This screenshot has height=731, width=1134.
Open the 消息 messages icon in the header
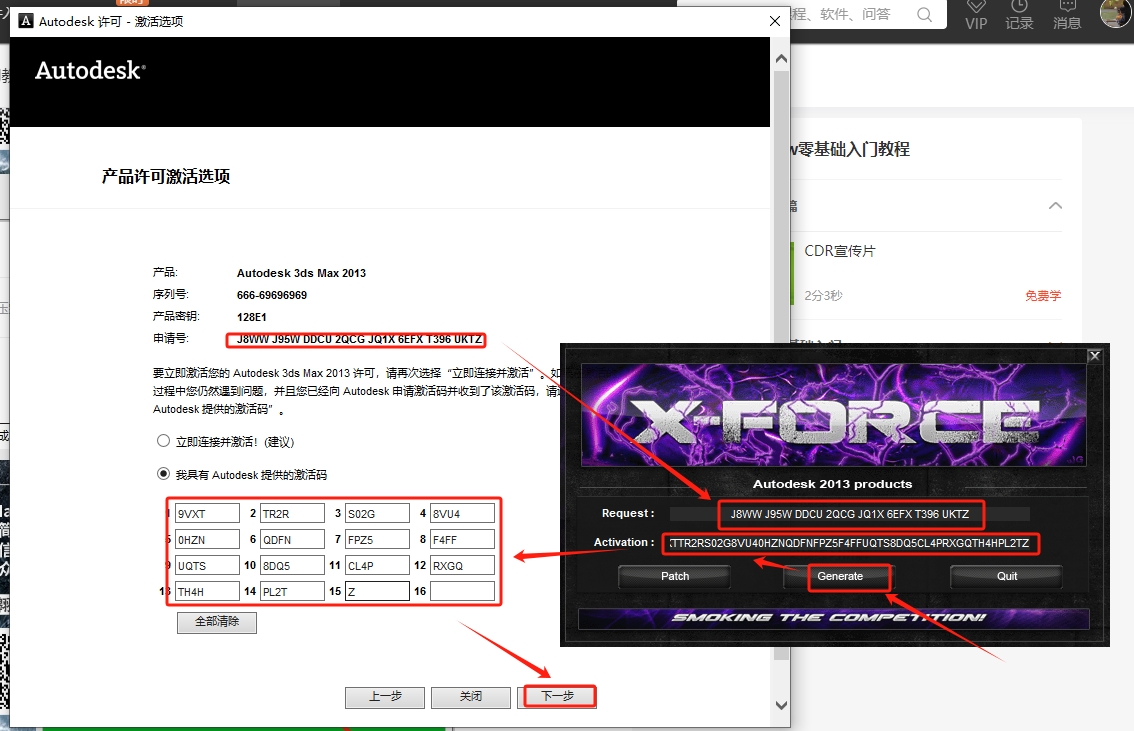[1067, 14]
